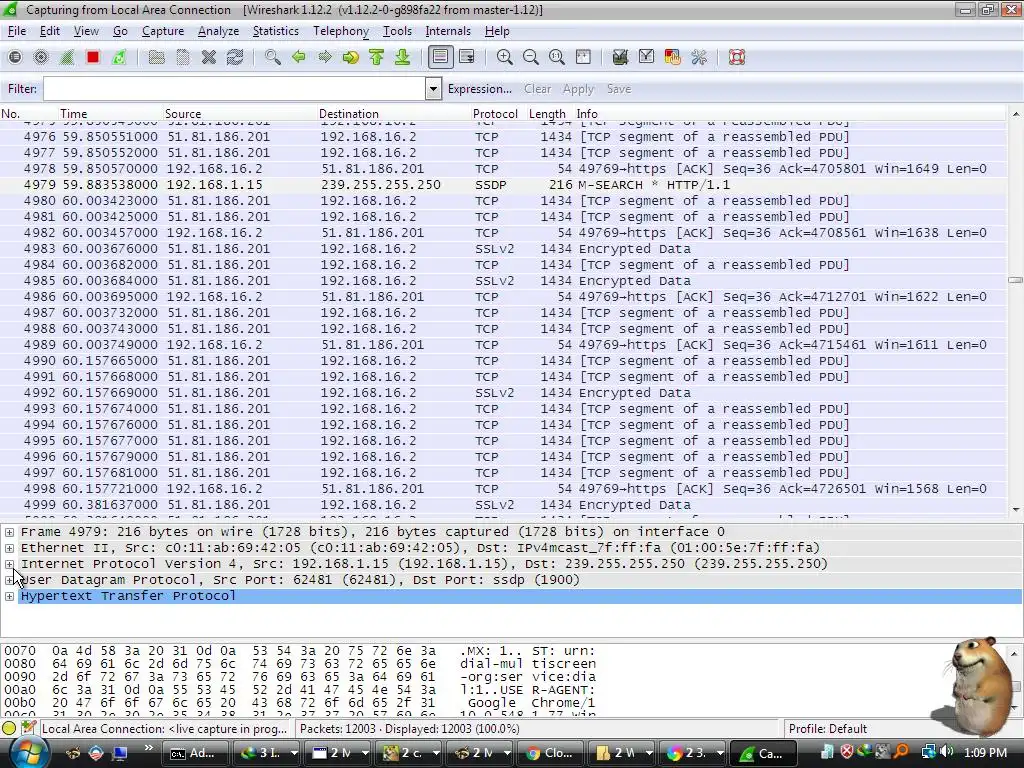Expand the Internet Protocol Version 4 row

pyautogui.click(x=9, y=564)
